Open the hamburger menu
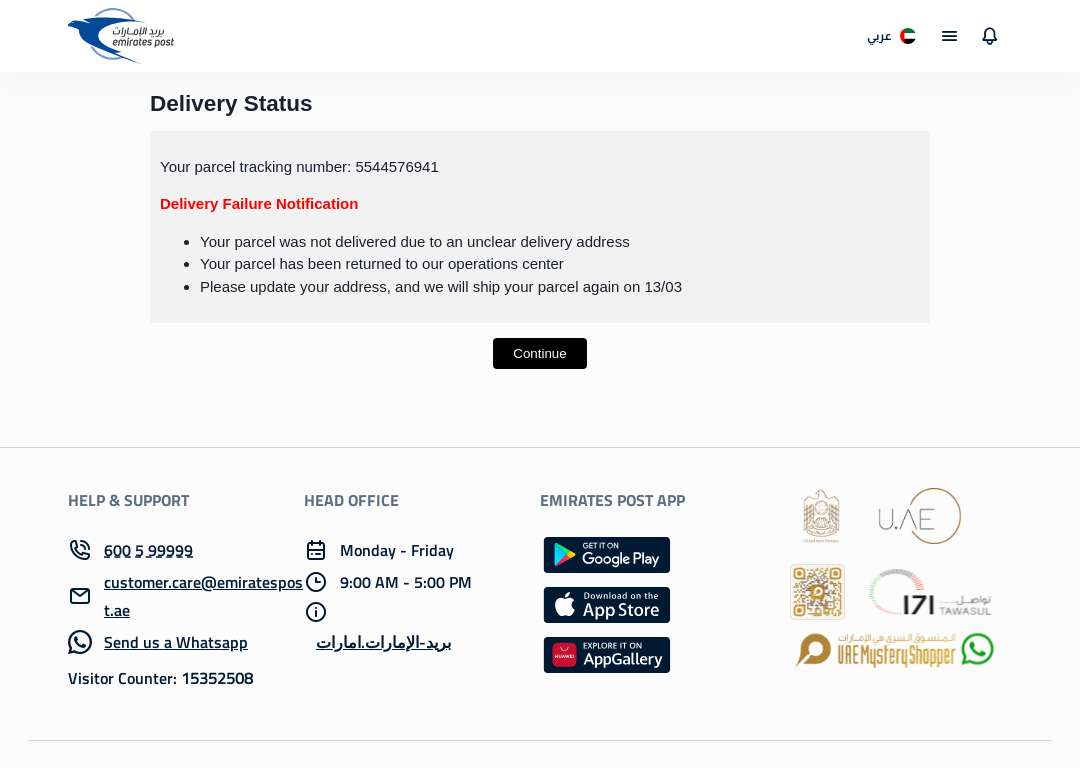1080x768 pixels. pos(949,36)
